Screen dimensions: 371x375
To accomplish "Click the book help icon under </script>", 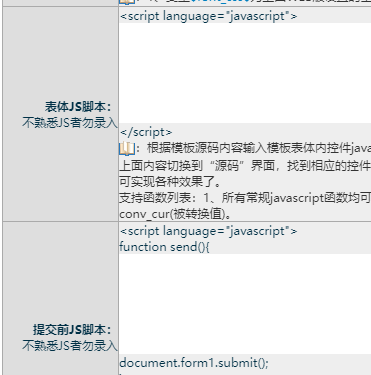I will 127,148.
